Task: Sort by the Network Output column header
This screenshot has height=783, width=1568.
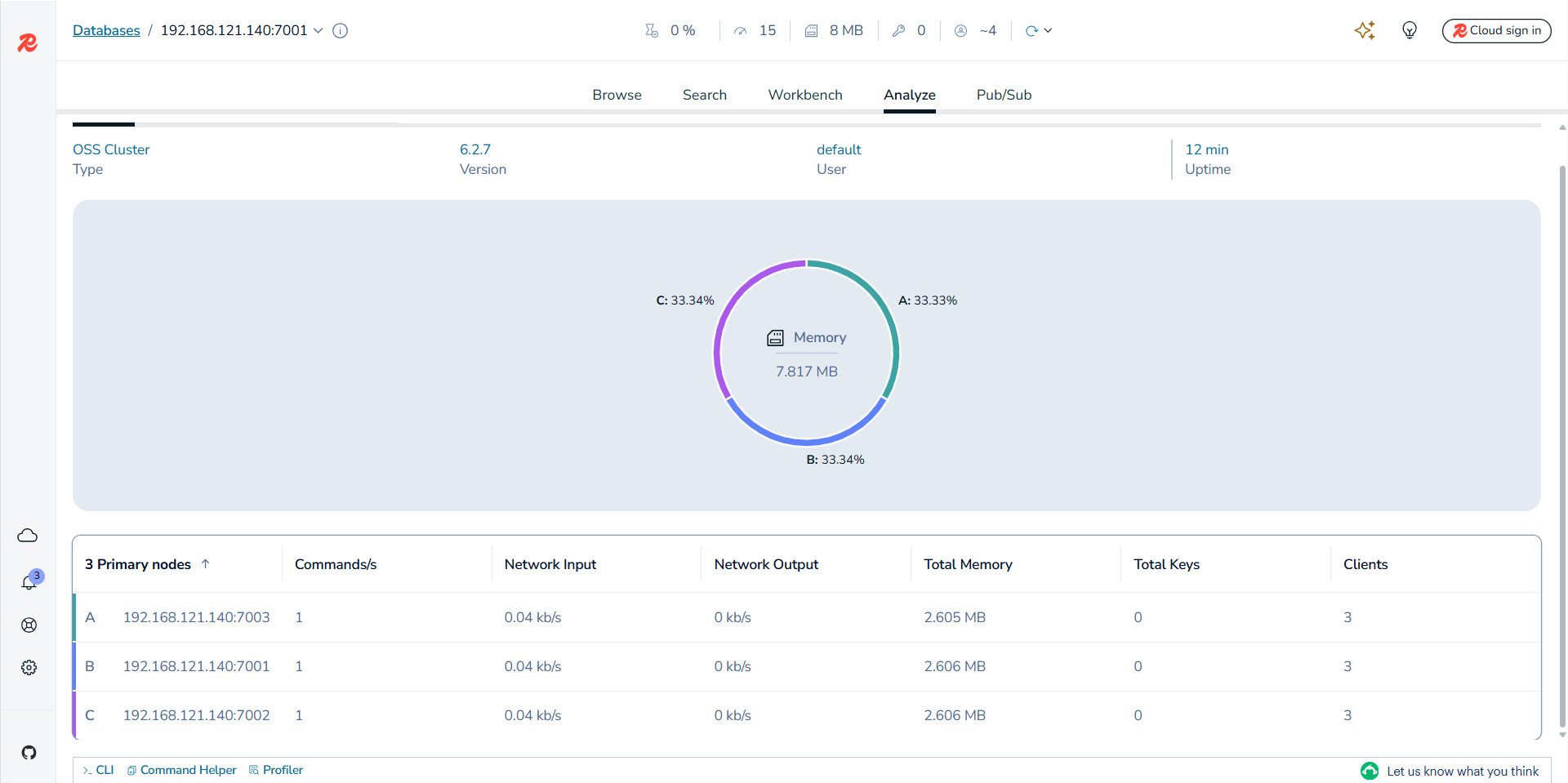Action: (x=766, y=564)
